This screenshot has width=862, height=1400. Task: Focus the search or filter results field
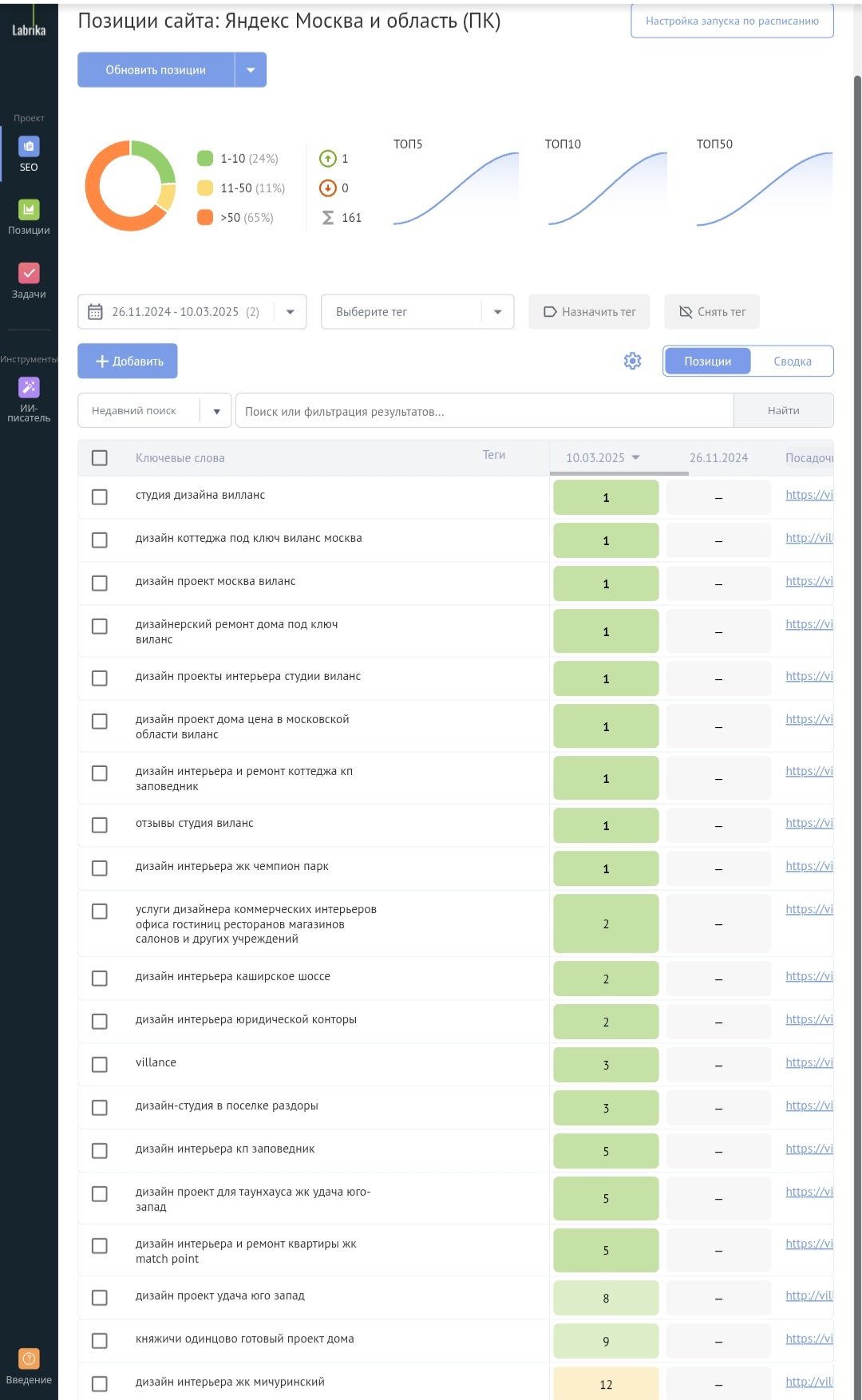coord(484,411)
